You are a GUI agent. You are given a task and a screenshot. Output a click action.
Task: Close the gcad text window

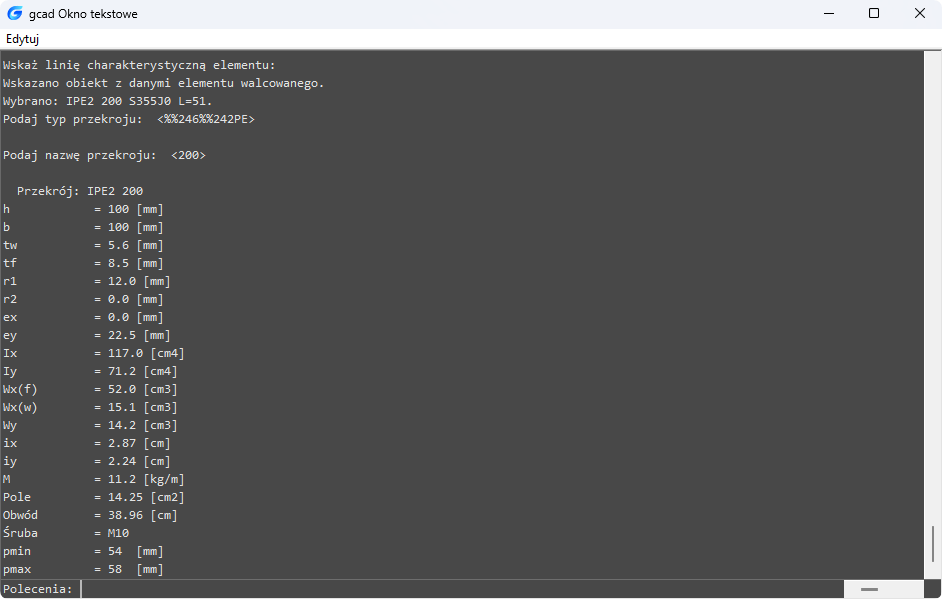[x=919, y=13]
